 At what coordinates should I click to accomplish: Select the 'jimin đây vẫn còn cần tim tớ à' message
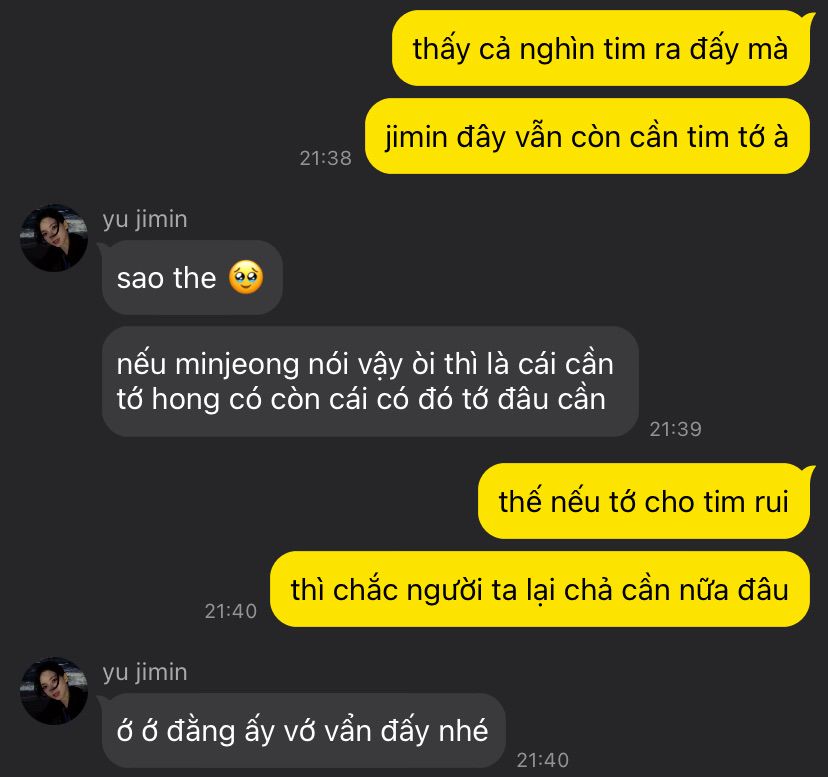[587, 136]
